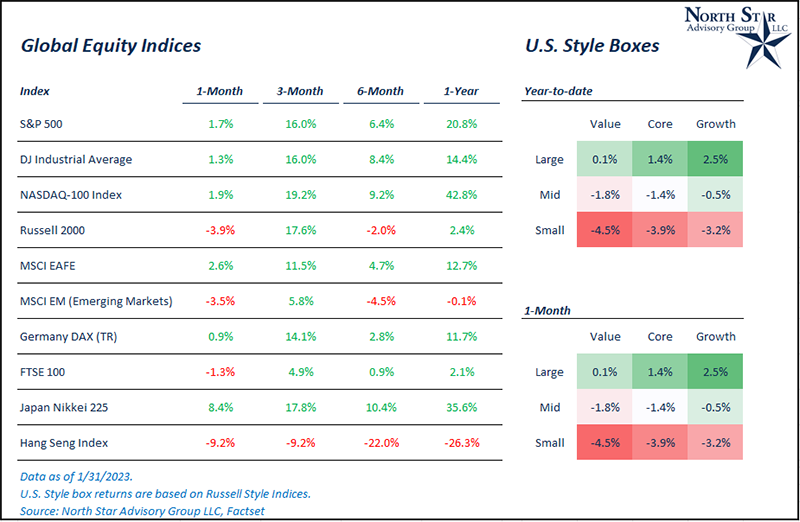Click the 3-Month column header

(299, 91)
